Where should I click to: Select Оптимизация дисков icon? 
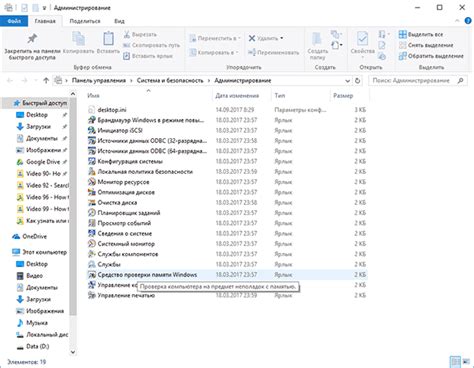92,192
